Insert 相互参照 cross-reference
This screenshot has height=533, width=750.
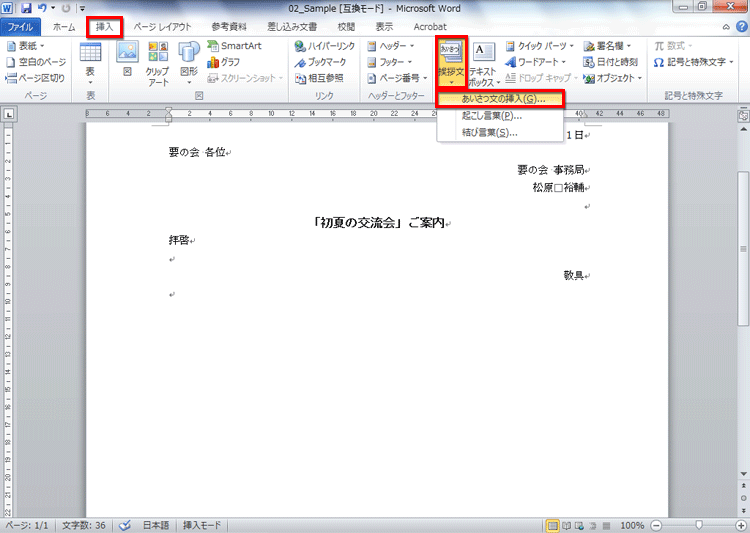[319, 78]
